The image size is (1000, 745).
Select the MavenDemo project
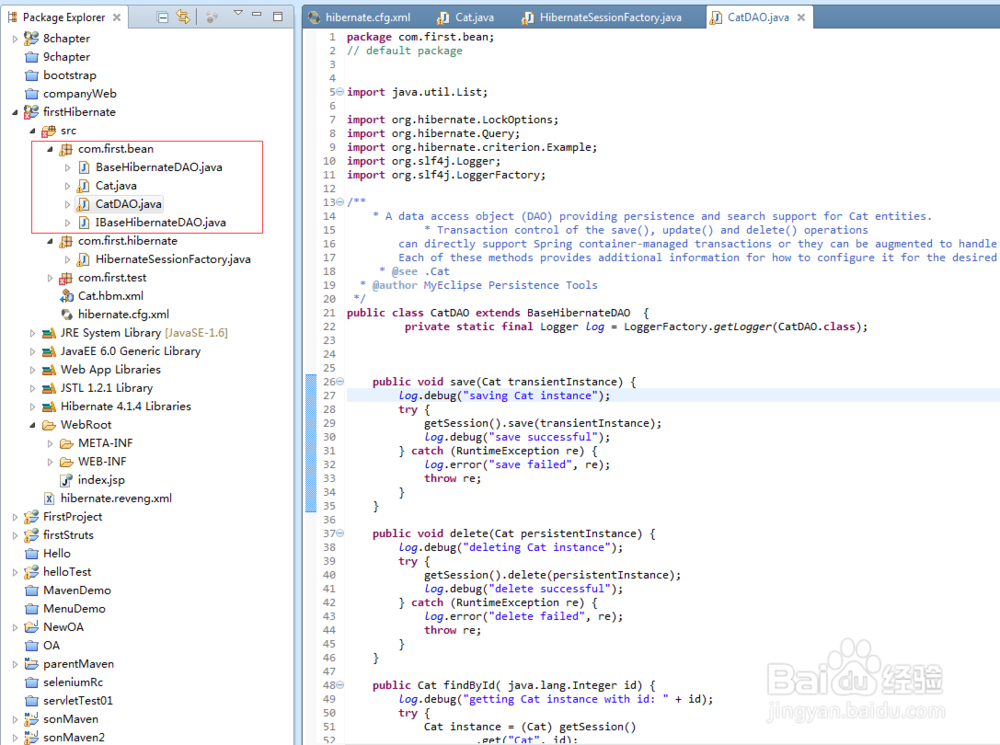[77, 591]
